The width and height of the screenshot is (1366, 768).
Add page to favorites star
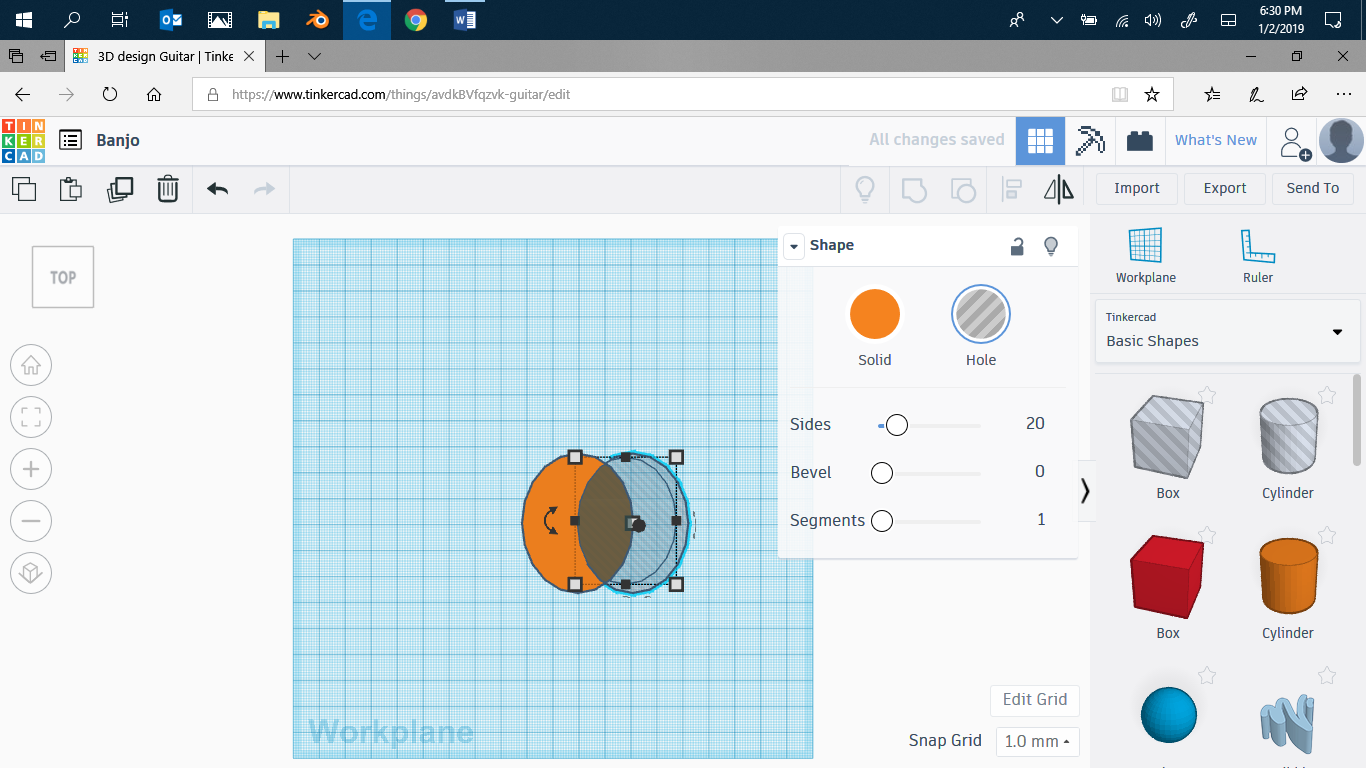point(1152,95)
